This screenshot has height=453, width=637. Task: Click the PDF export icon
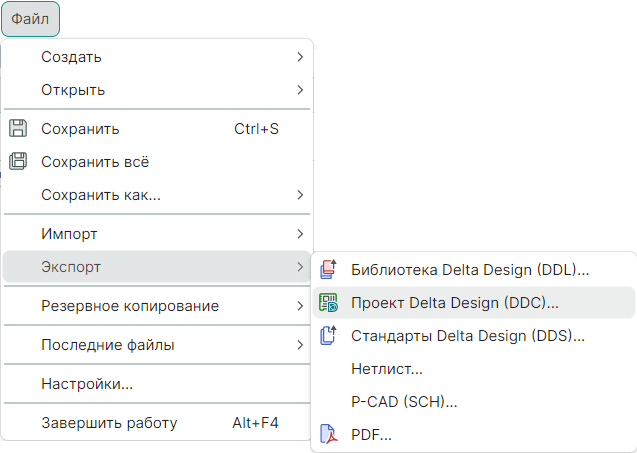(328, 434)
